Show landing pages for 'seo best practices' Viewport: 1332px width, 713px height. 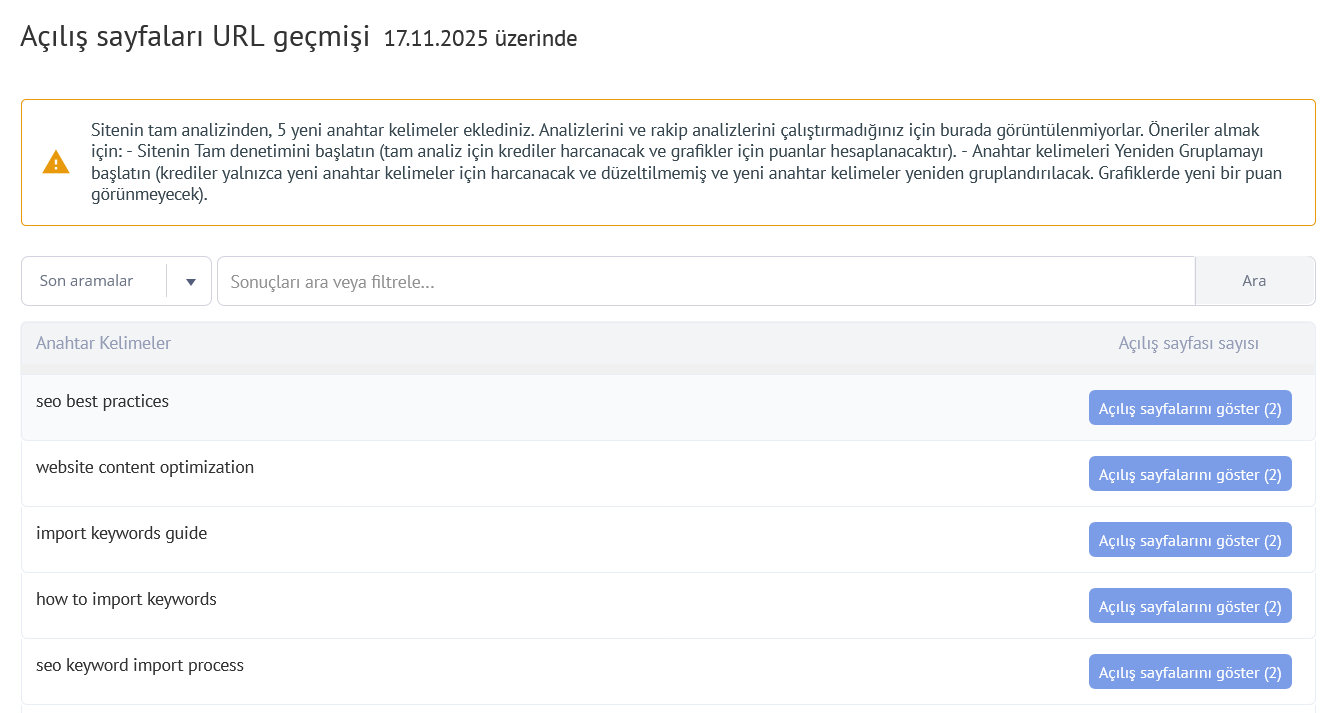point(1189,407)
